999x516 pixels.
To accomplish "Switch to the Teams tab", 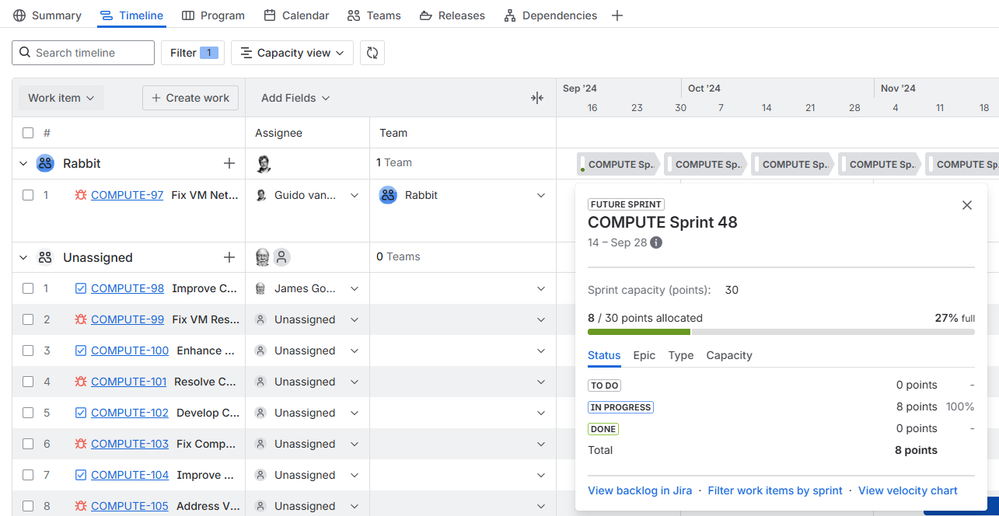I will pos(374,15).
